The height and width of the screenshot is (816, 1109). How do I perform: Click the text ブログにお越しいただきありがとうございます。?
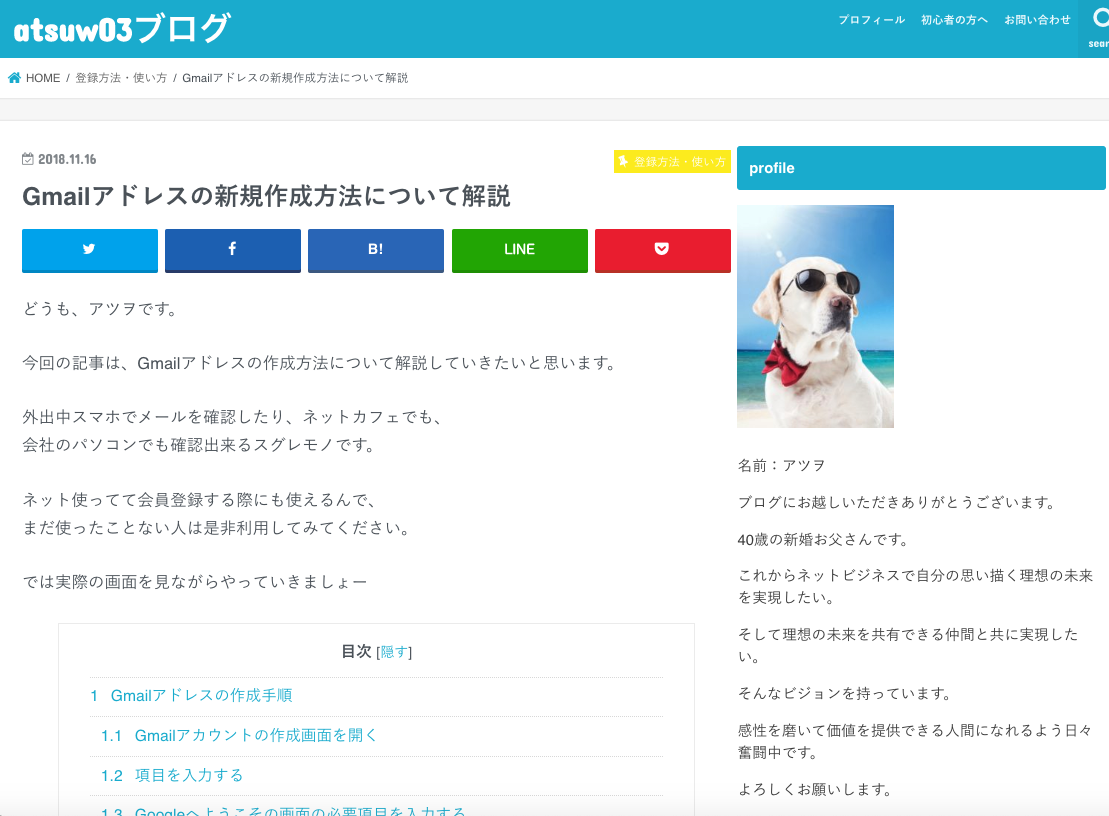point(899,502)
